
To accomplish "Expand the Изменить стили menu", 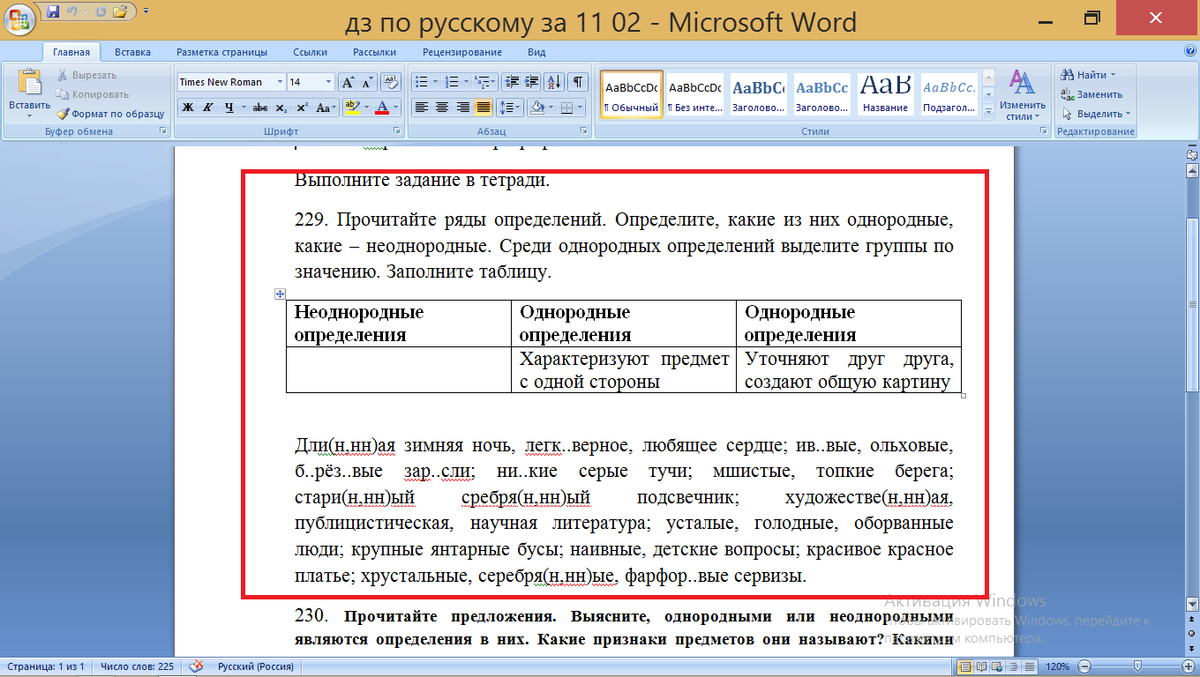I will coord(1022,95).
